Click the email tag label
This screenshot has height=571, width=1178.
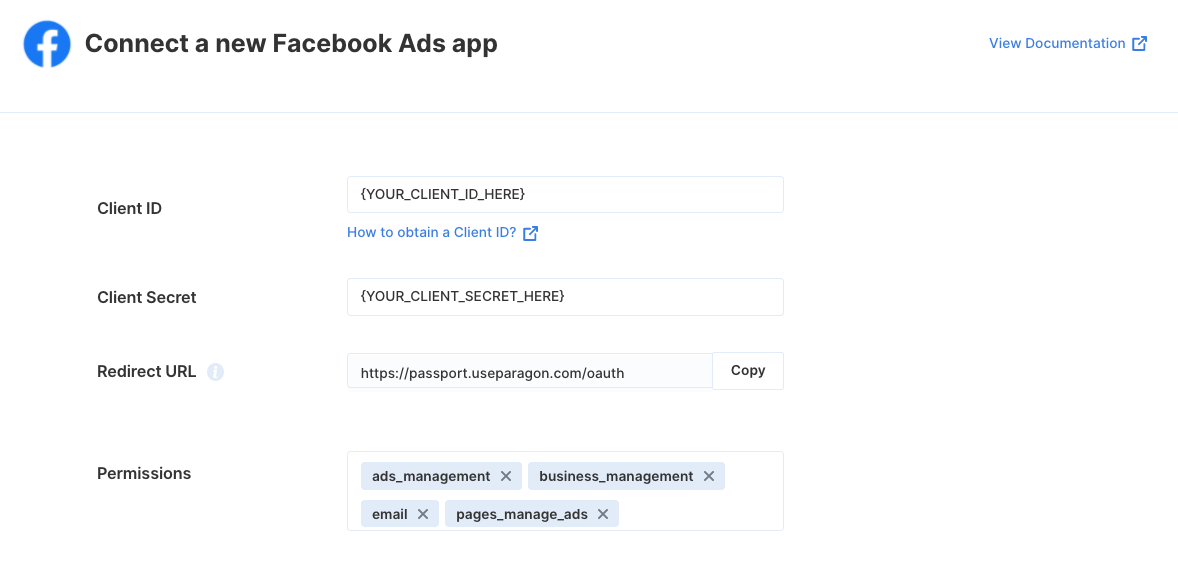click(x=390, y=514)
